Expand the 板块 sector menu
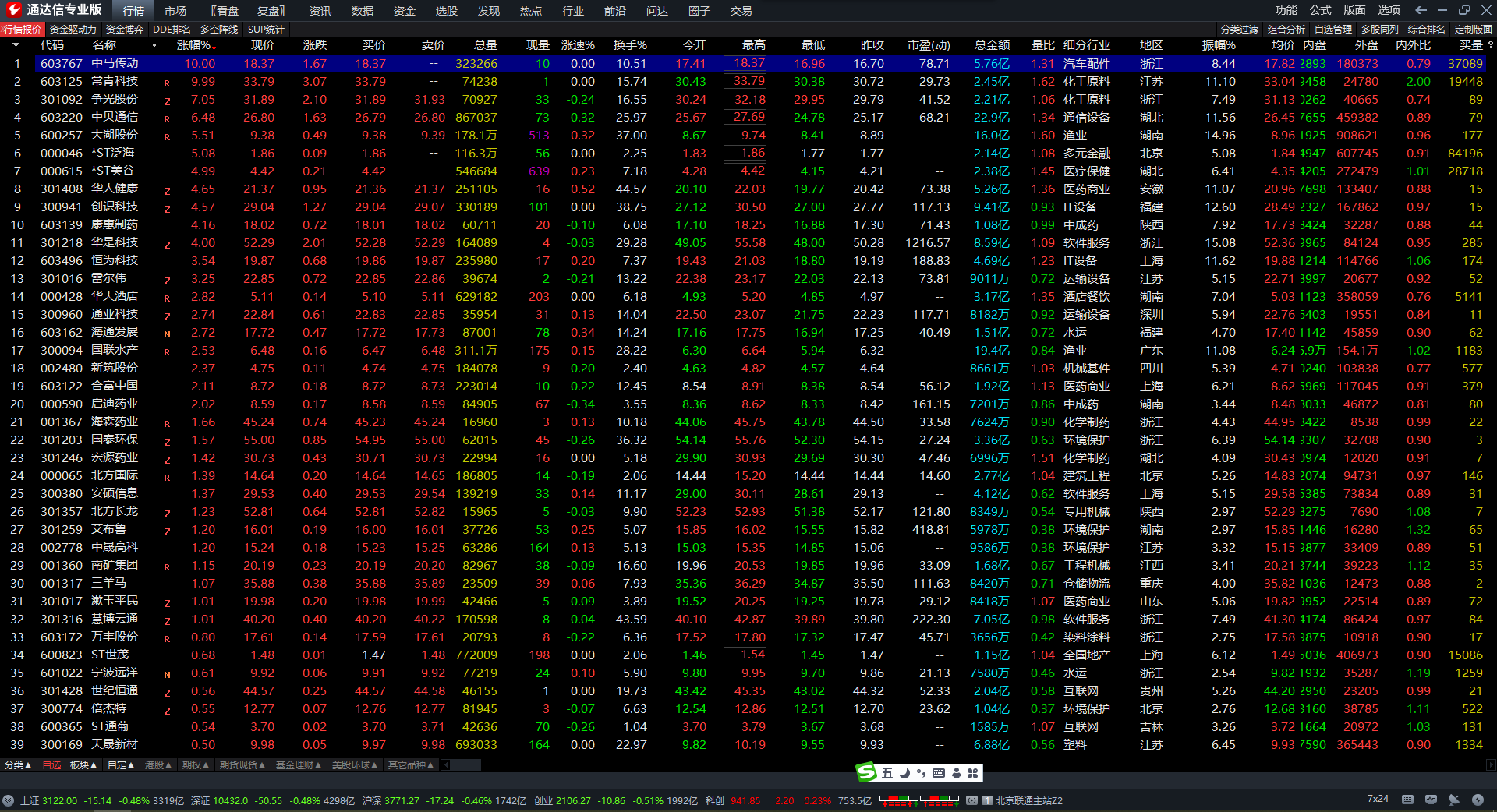 coord(83,765)
